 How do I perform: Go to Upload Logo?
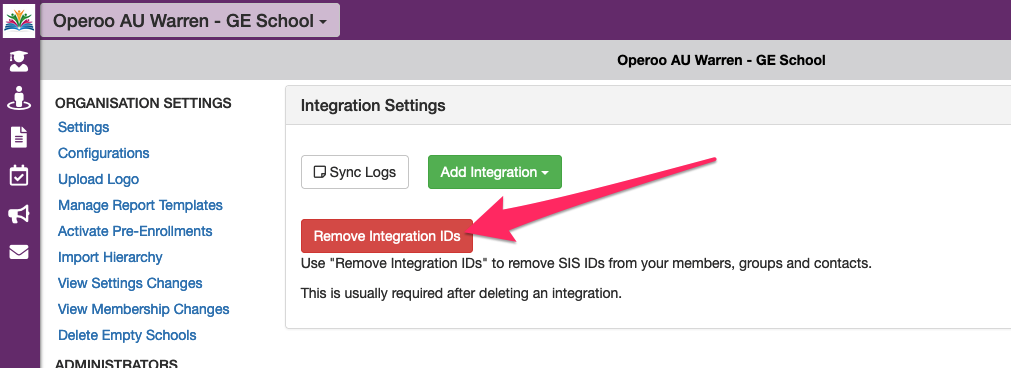coord(99,179)
